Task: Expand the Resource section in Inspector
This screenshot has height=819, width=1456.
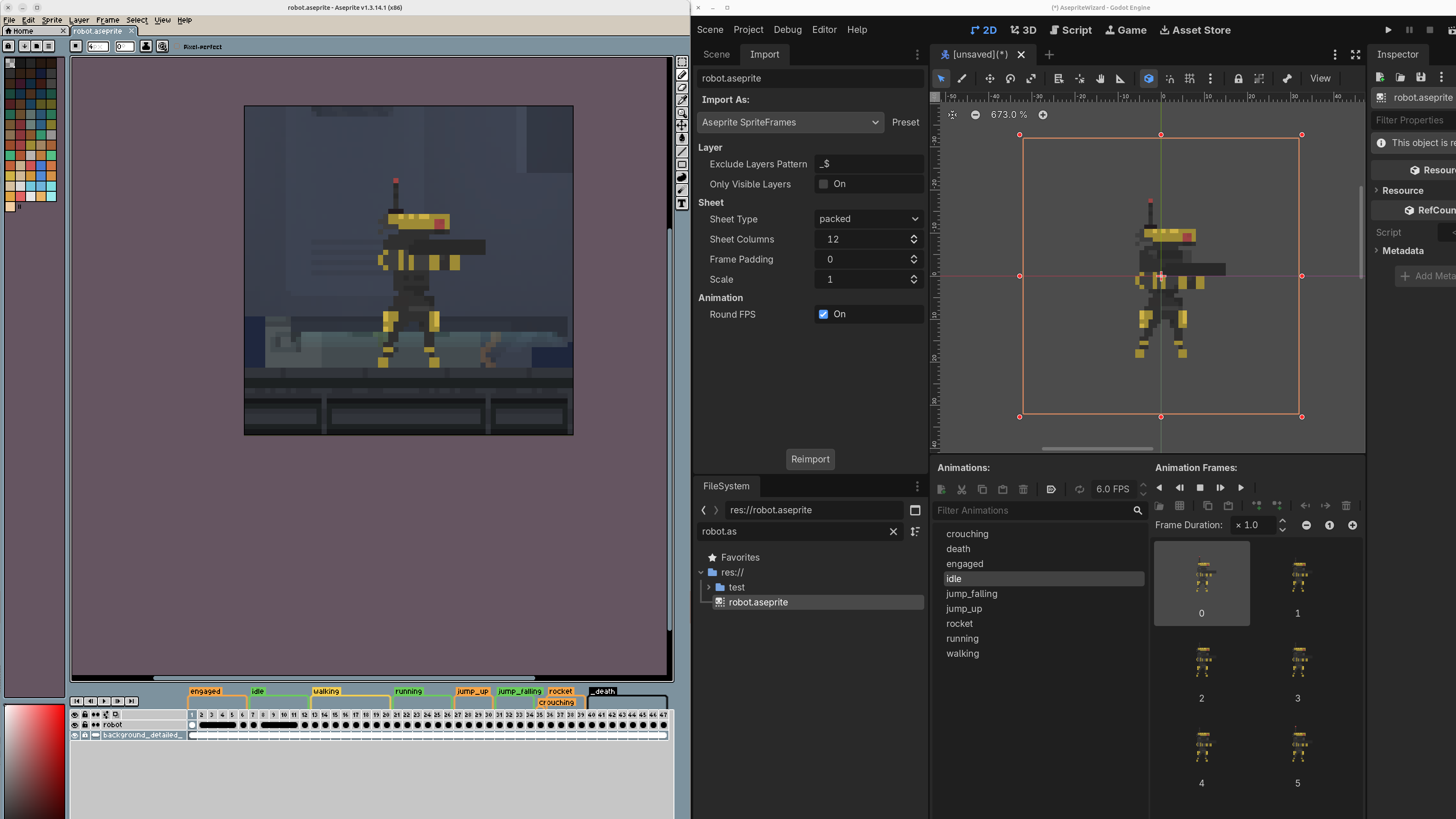Action: 1377,190
